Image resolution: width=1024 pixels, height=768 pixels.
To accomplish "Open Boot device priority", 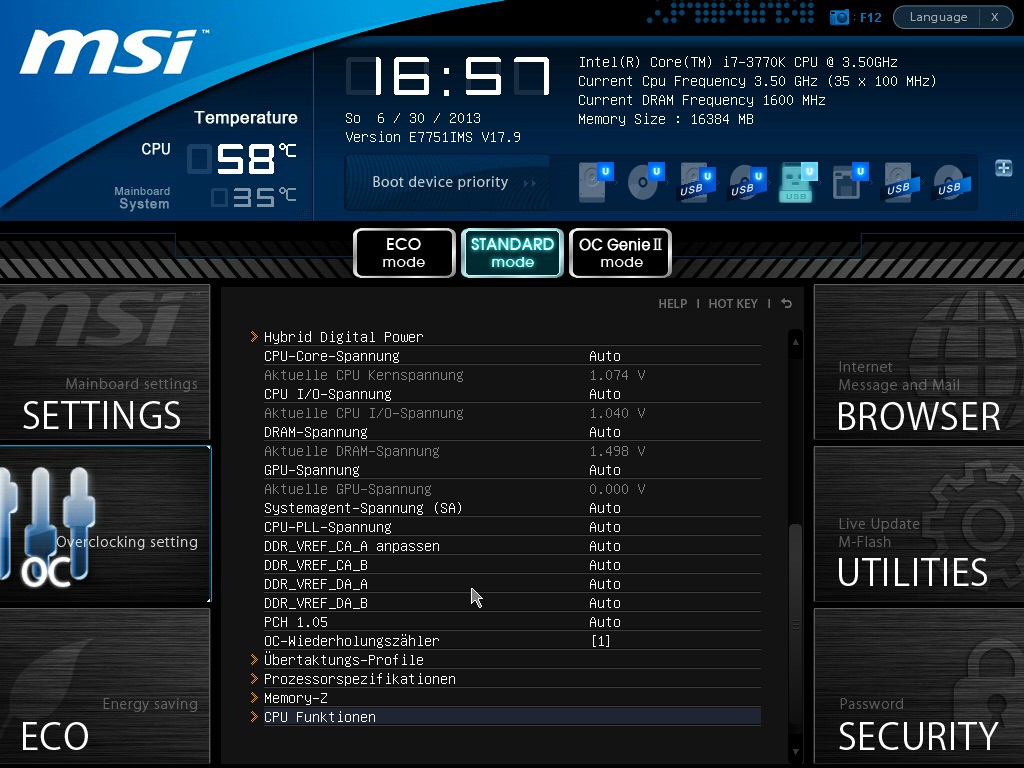I will point(447,182).
